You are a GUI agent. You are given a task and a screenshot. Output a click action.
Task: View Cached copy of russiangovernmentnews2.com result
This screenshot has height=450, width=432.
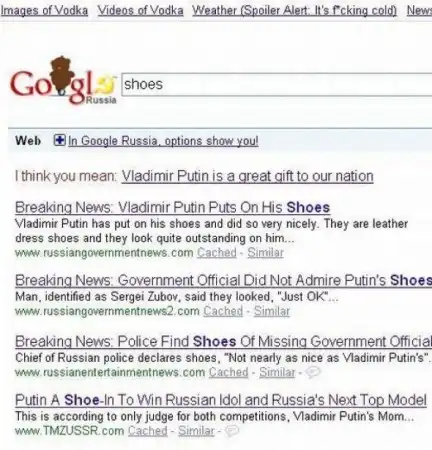point(223,311)
